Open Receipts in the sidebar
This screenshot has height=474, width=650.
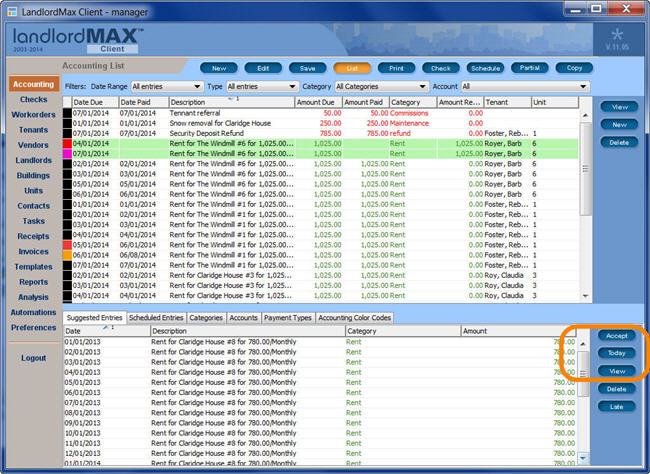click(34, 236)
